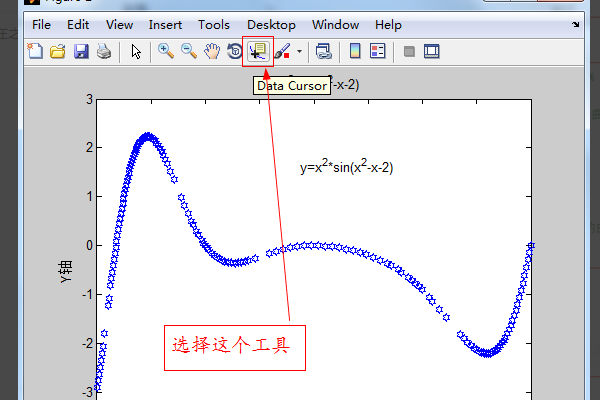Save the figure with the floppy disk icon

pos(81,51)
